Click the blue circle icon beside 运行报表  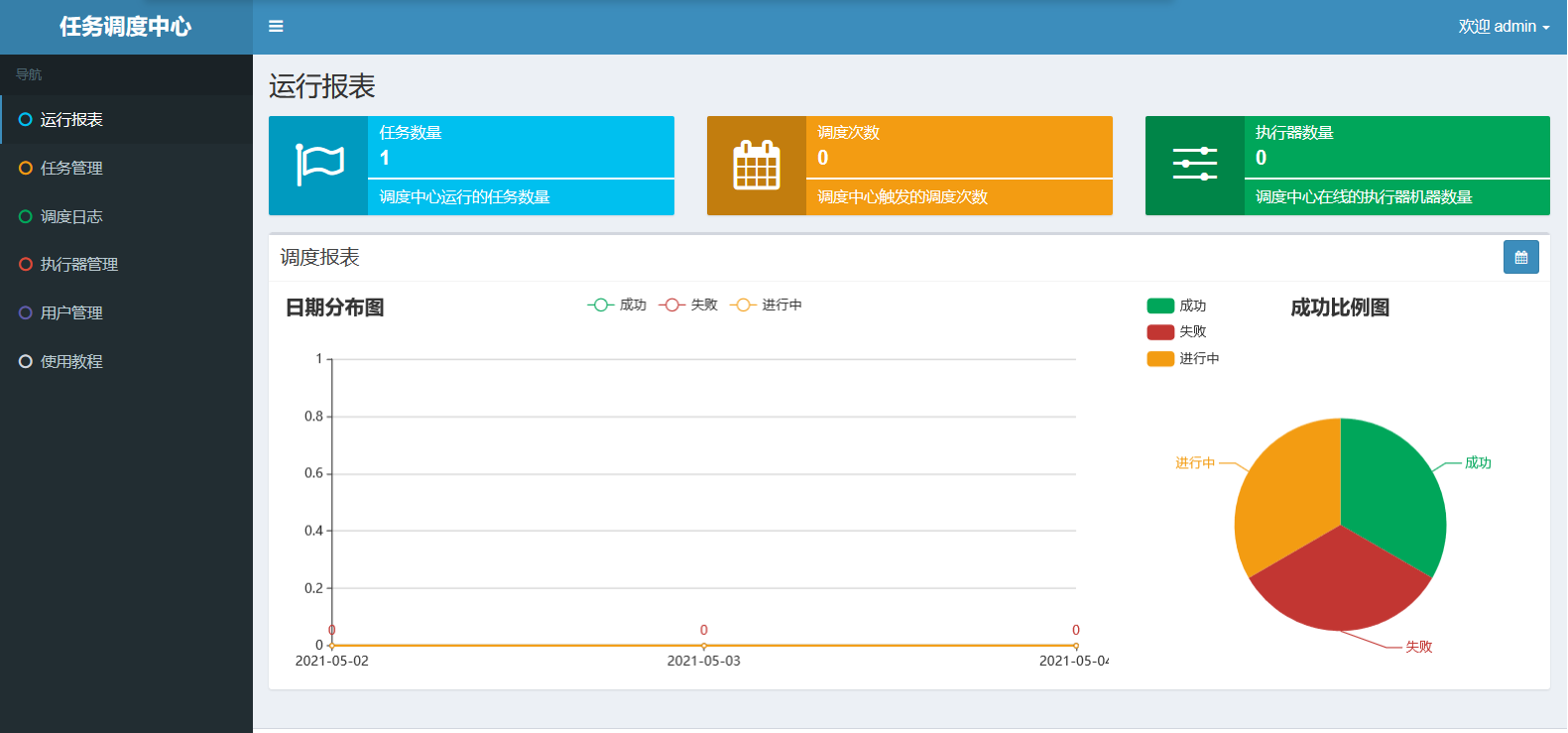(x=26, y=120)
